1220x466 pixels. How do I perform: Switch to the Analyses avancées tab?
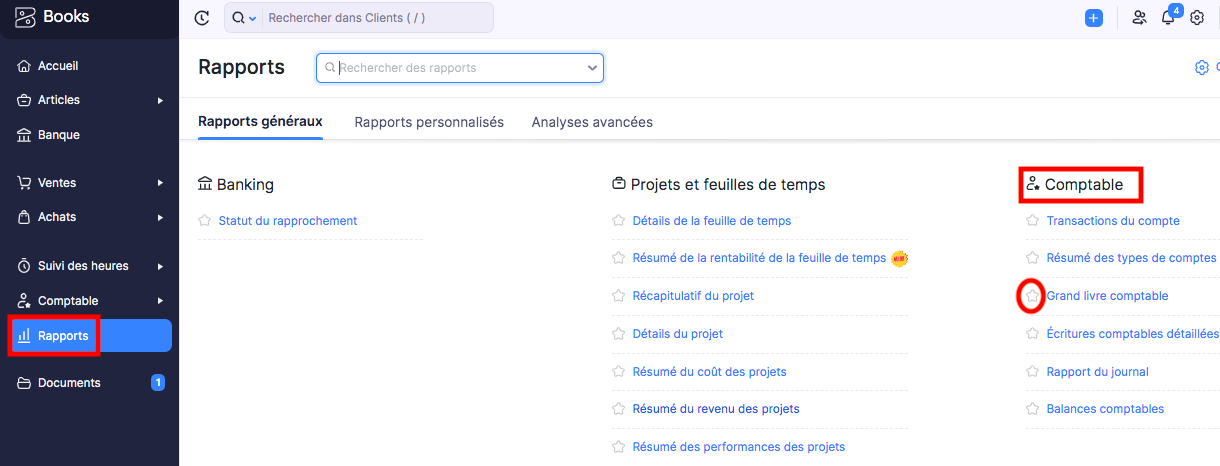pos(592,122)
